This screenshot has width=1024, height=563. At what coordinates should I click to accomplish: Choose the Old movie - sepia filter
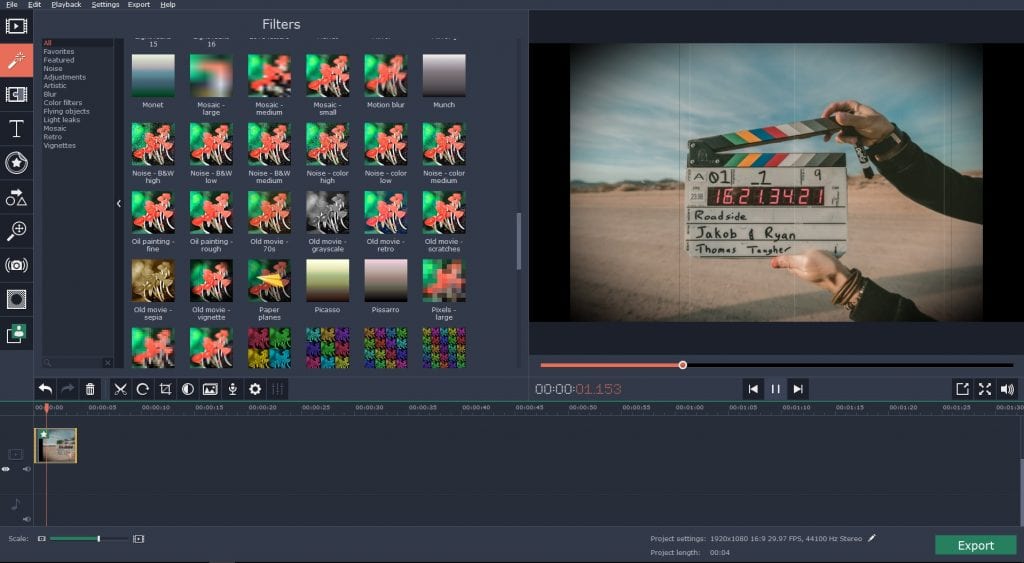(x=153, y=281)
